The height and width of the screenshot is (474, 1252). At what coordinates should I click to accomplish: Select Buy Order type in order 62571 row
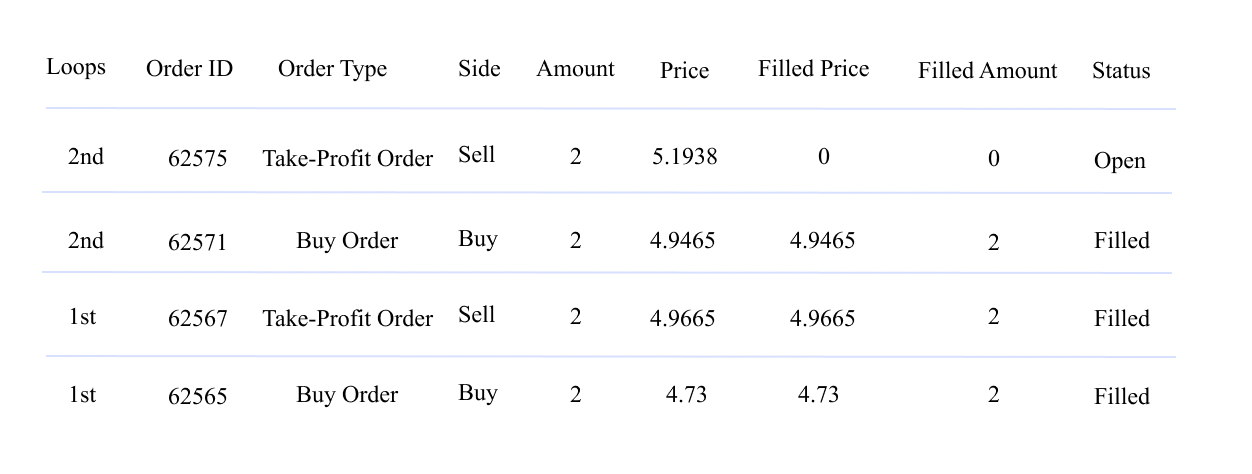tap(347, 241)
